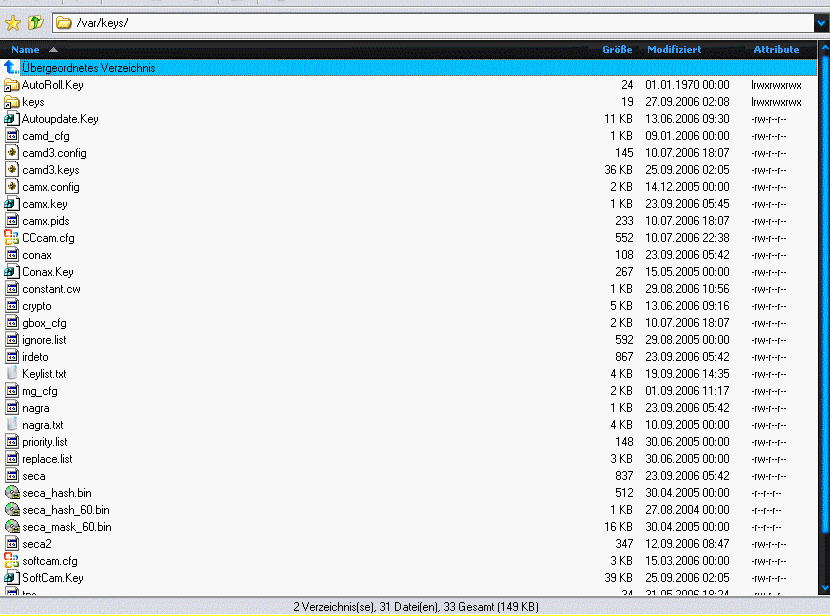This screenshot has width=830, height=616.
Task: Click the favorites star icon
Action: point(13,23)
